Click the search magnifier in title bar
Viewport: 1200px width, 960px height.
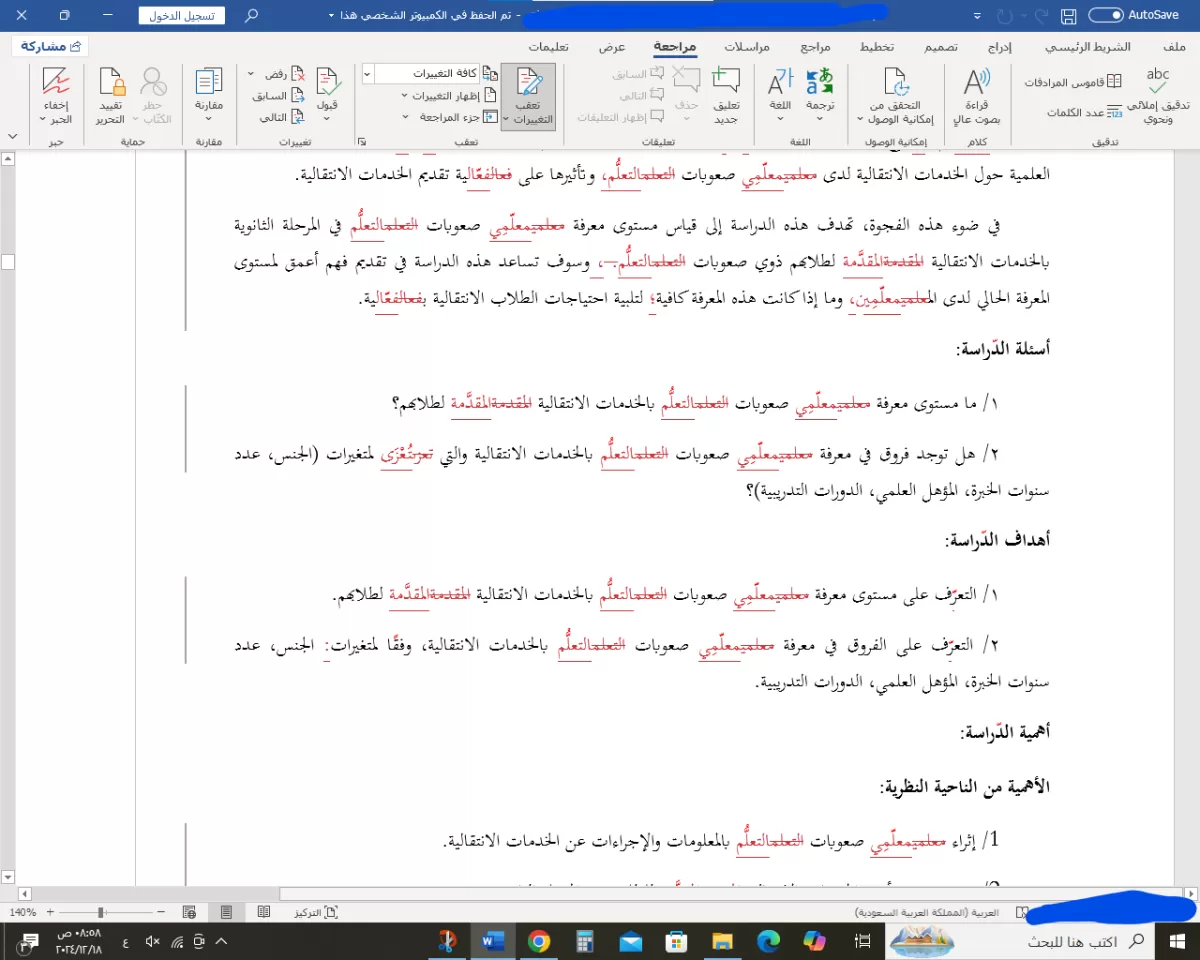(251, 16)
